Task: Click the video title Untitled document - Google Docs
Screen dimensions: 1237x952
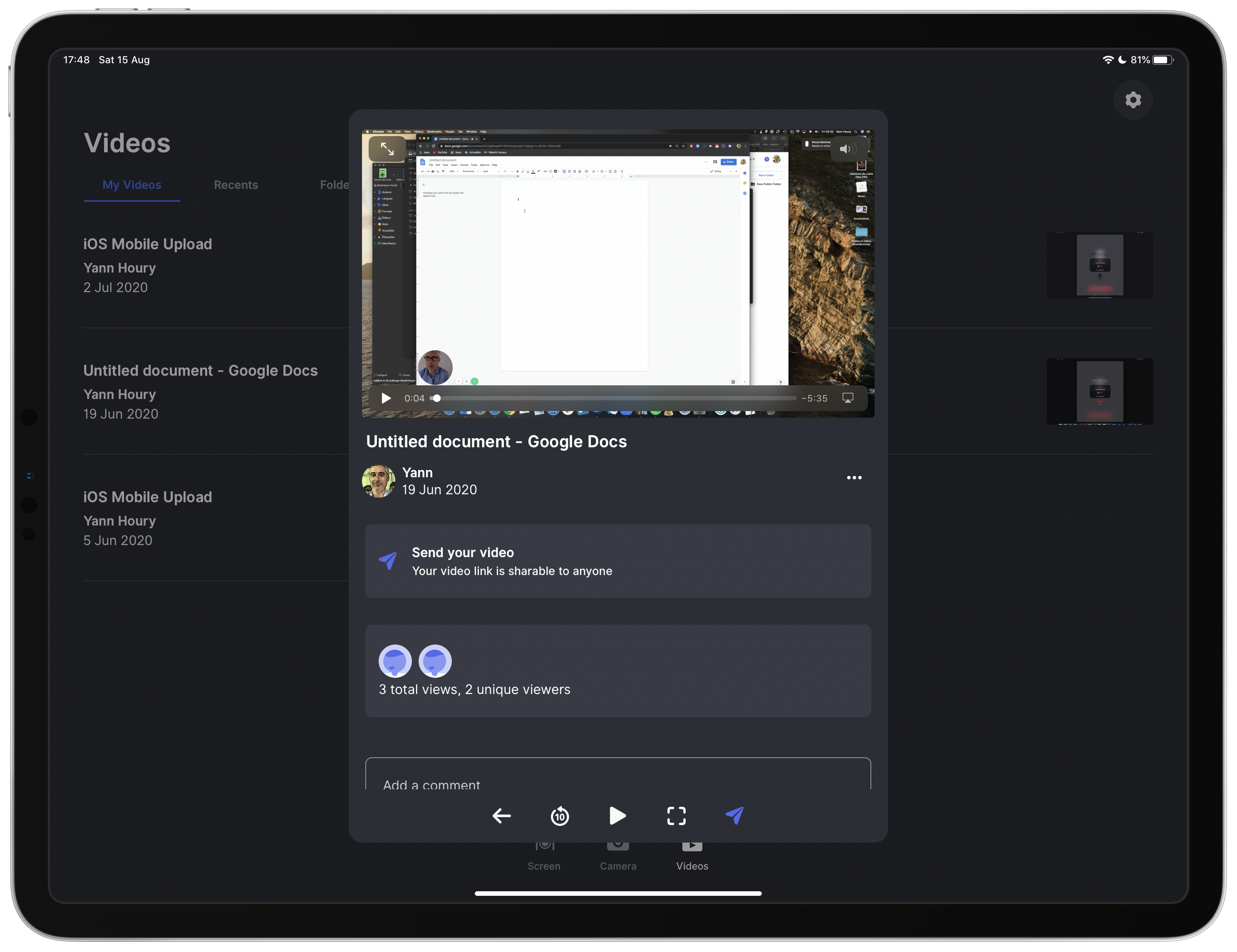Action: click(496, 442)
